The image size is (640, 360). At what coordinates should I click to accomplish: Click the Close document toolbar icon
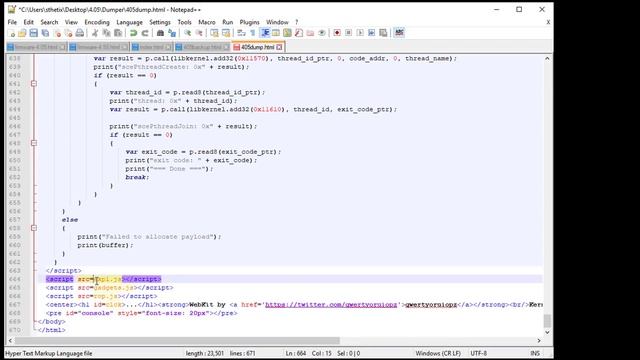click(57, 33)
